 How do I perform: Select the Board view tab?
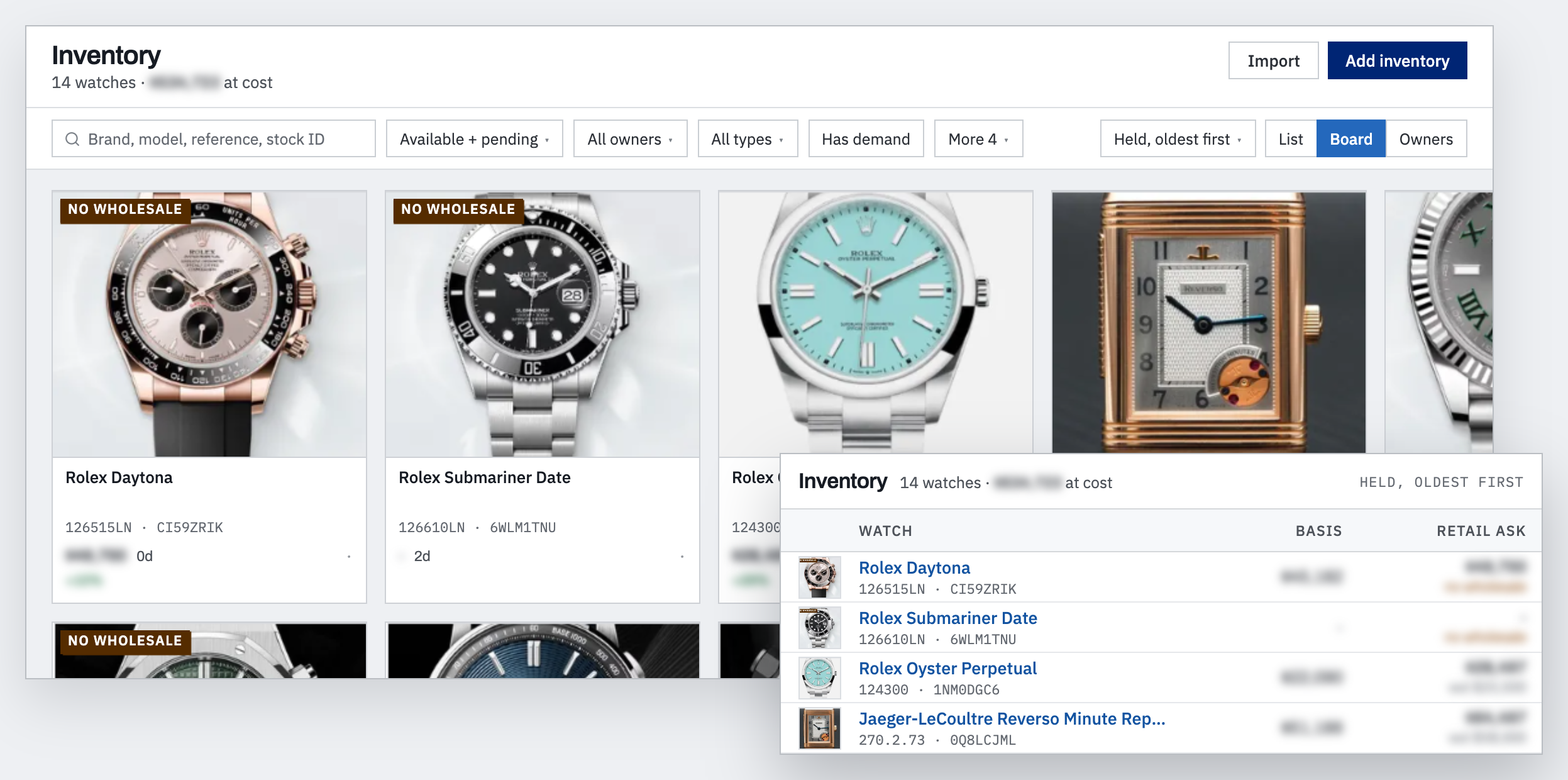click(x=1351, y=139)
